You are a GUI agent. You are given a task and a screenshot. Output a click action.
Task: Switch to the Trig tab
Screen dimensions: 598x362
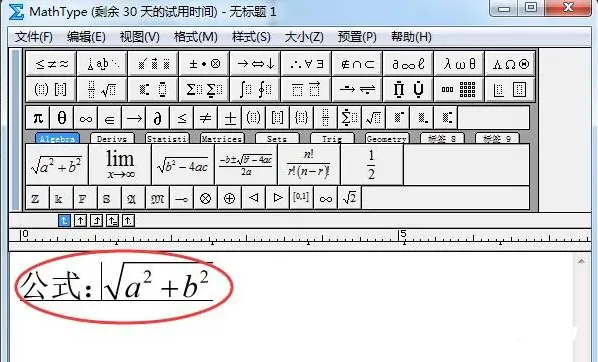coord(332,138)
